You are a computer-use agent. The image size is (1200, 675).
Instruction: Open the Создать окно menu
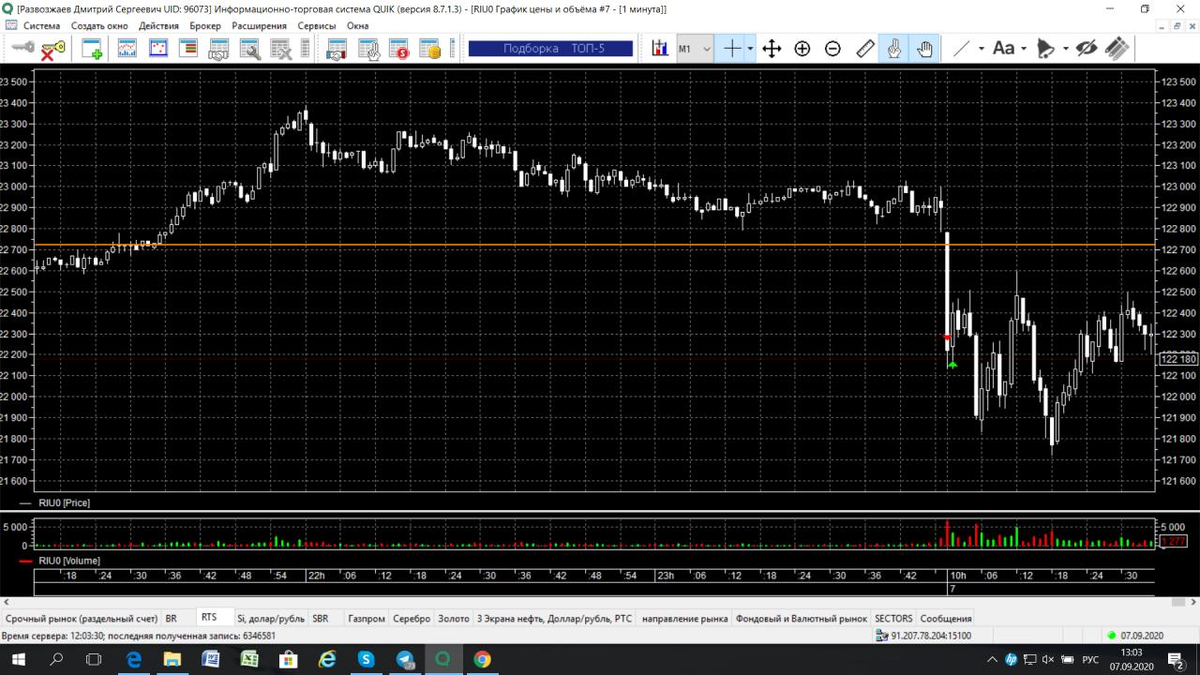[x=98, y=25]
